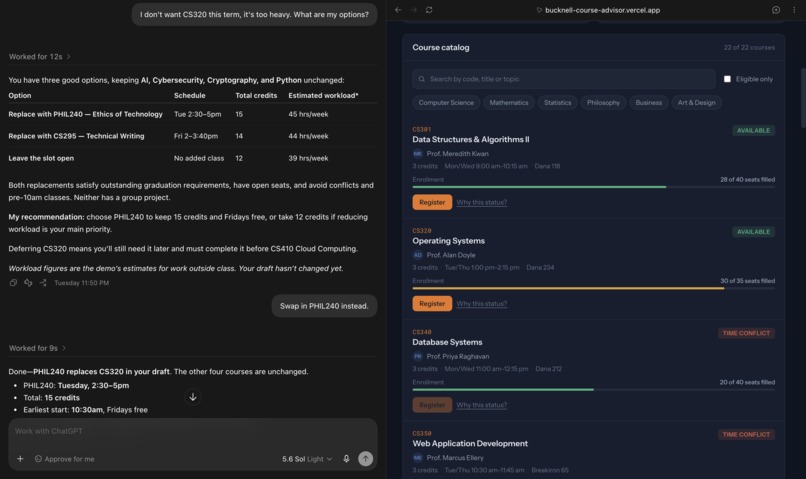The height and width of the screenshot is (479, 806).
Task: Click the disabled Register button for Database Systems
Action: pyautogui.click(x=432, y=404)
